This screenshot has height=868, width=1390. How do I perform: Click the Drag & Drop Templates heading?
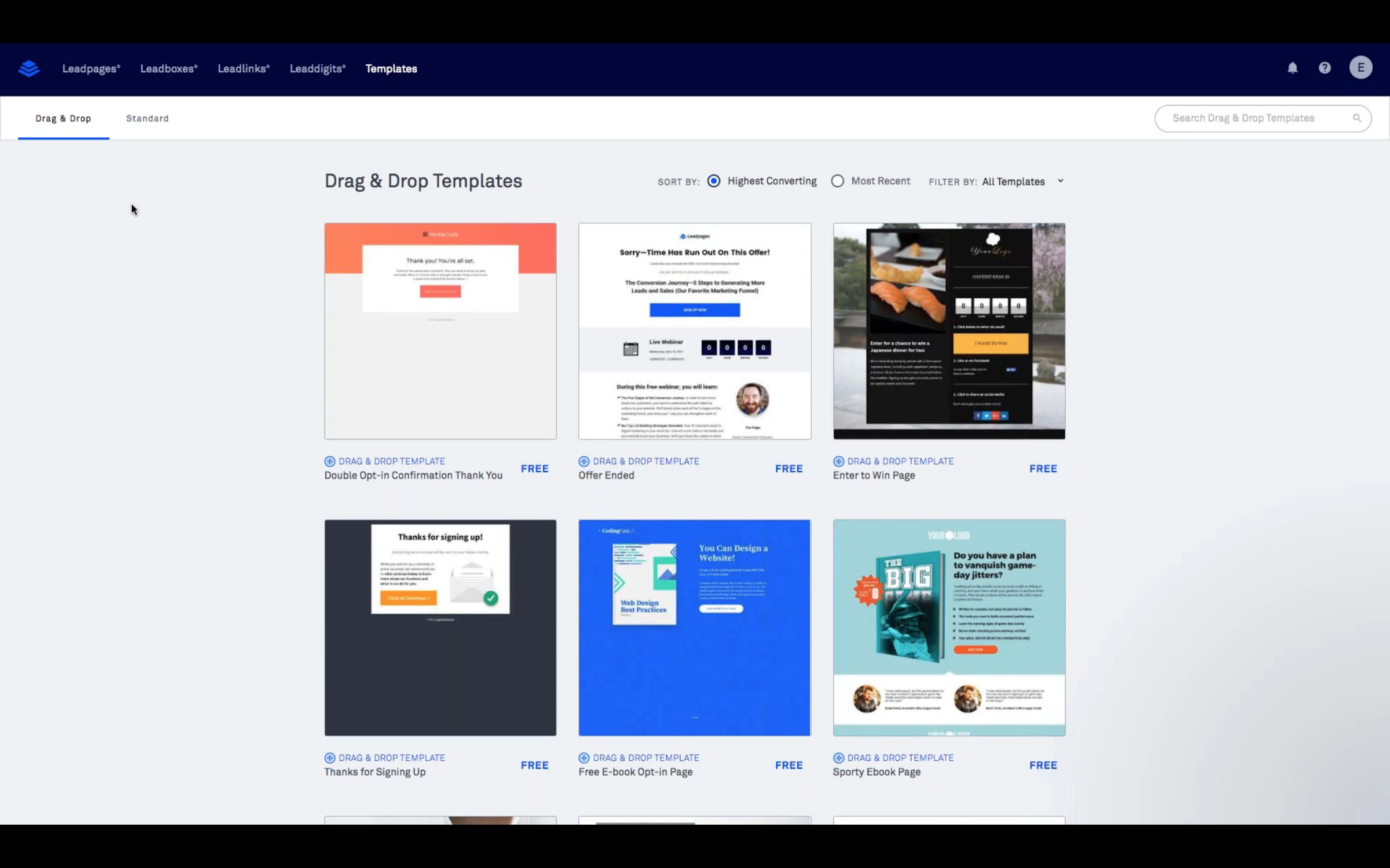423,181
